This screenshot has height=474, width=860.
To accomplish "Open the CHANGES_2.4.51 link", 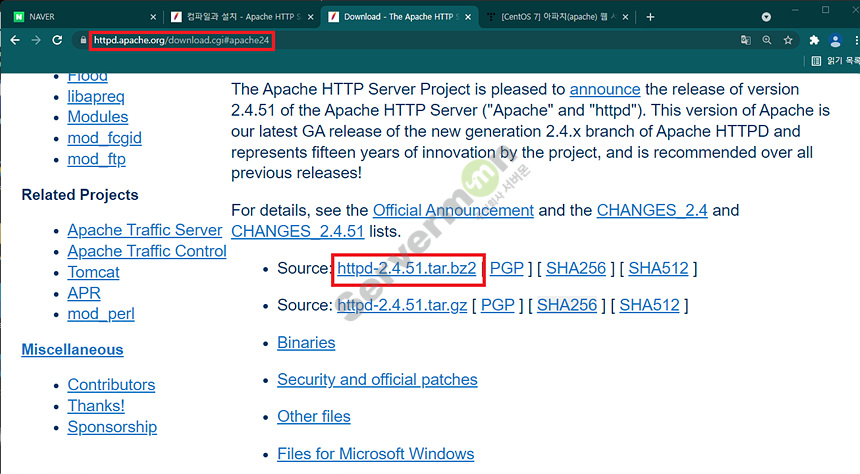I will click(x=297, y=231).
